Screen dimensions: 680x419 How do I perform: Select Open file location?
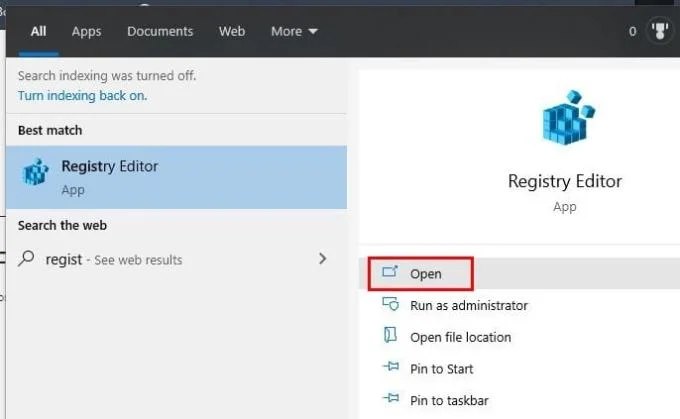(520, 337)
